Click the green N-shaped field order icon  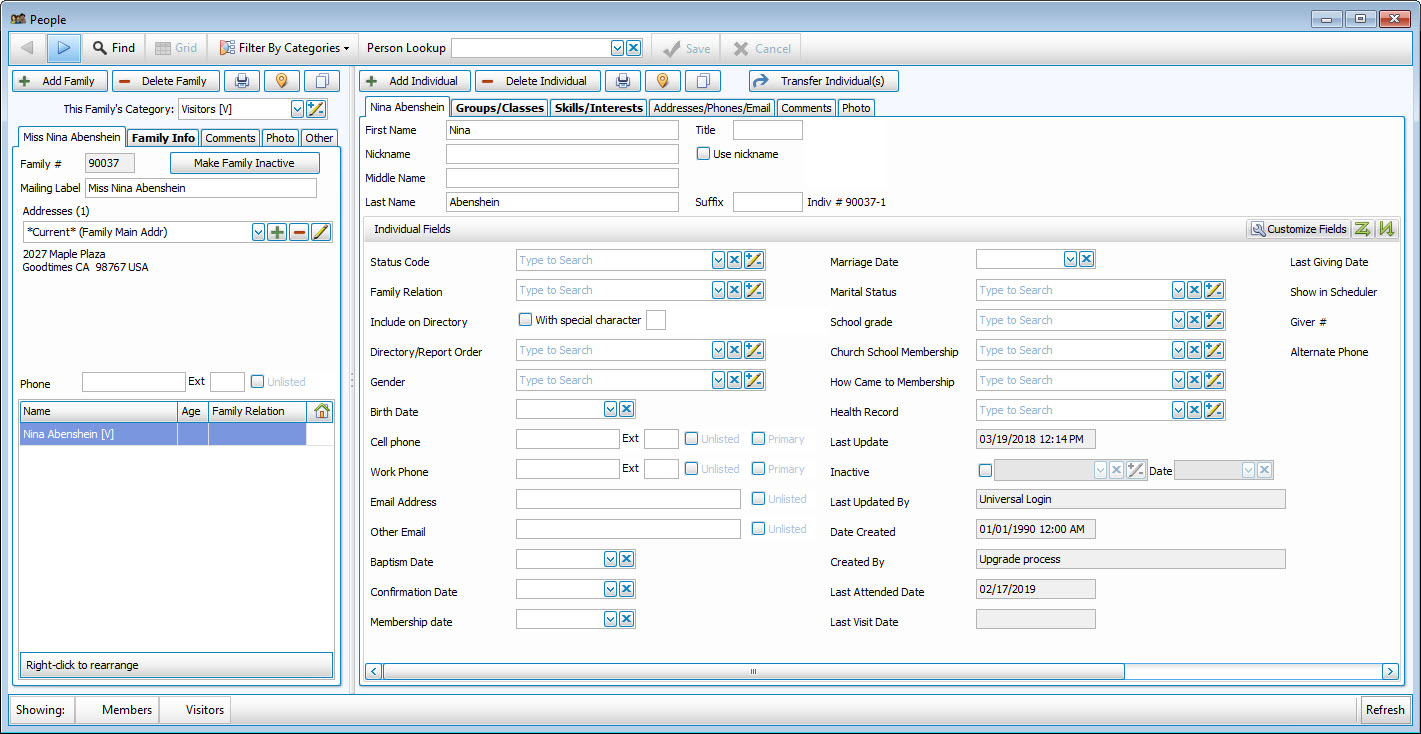1386,228
